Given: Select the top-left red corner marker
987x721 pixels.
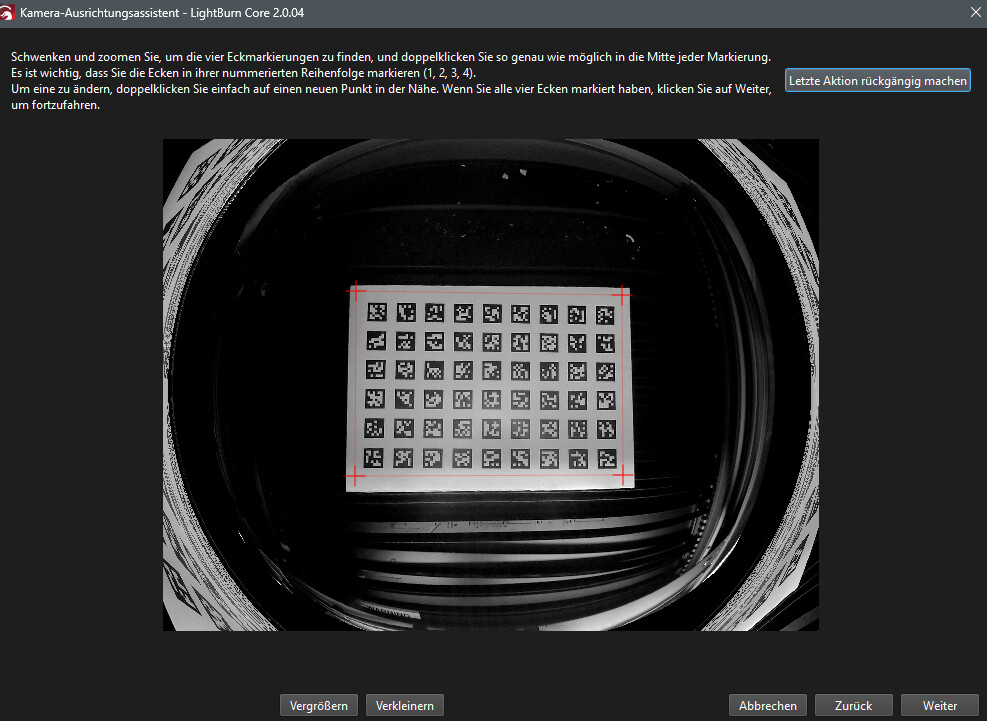Looking at the screenshot, I should (x=356, y=291).
